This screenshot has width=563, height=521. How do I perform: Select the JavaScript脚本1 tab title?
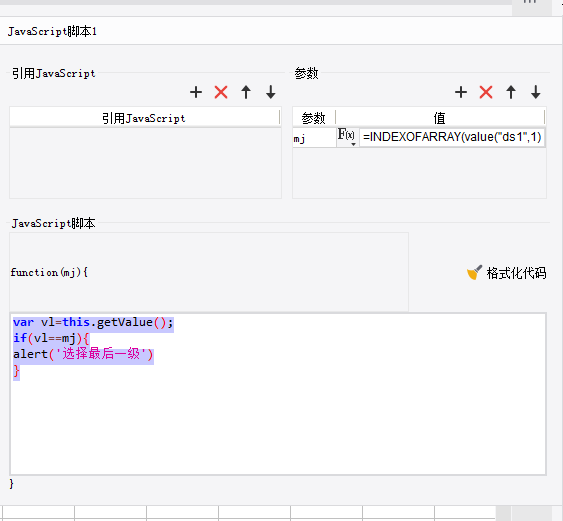pyautogui.click(x=52, y=32)
